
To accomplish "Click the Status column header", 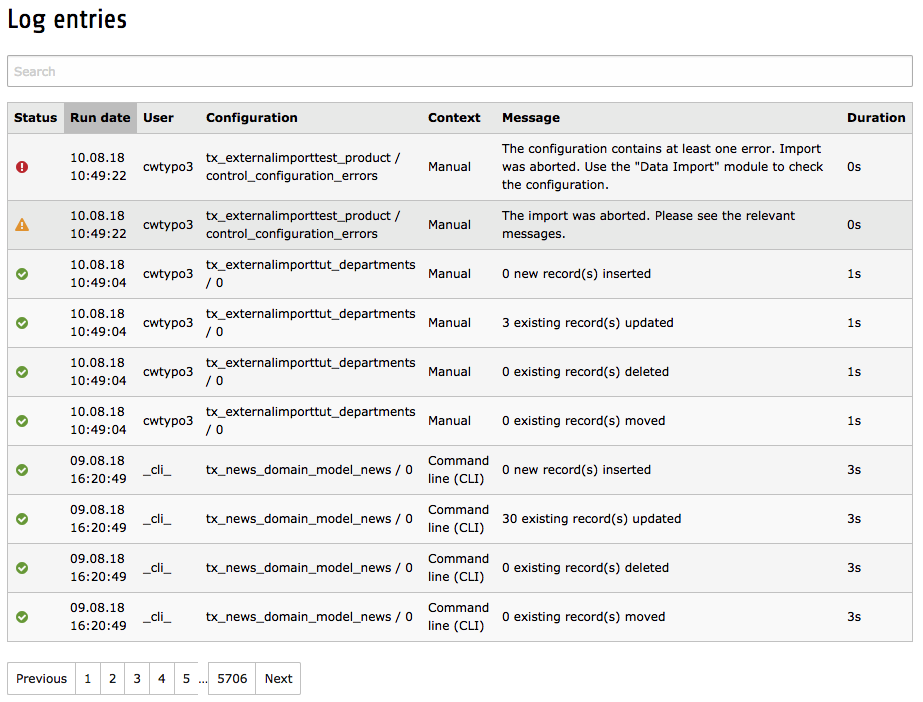I will (35, 118).
